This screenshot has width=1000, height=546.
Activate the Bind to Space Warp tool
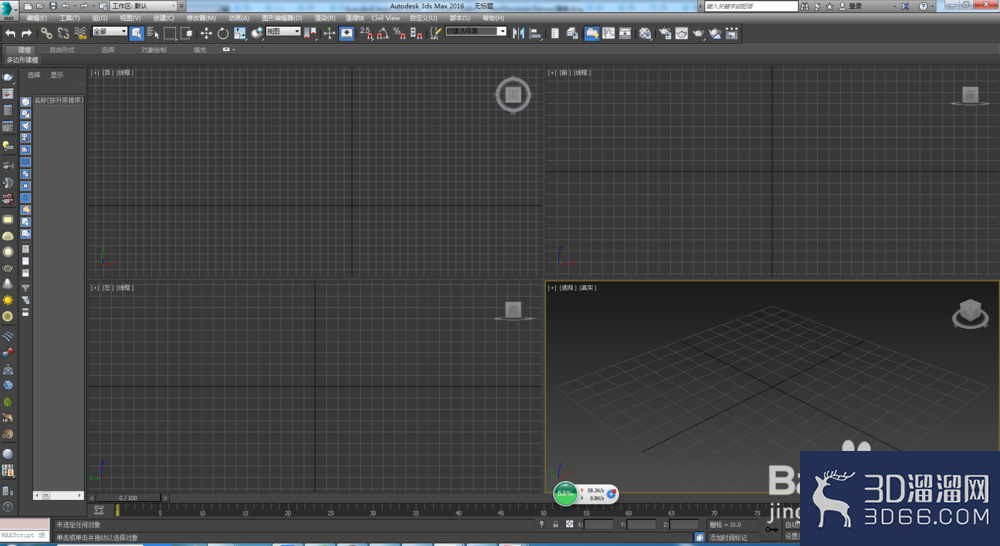80,33
